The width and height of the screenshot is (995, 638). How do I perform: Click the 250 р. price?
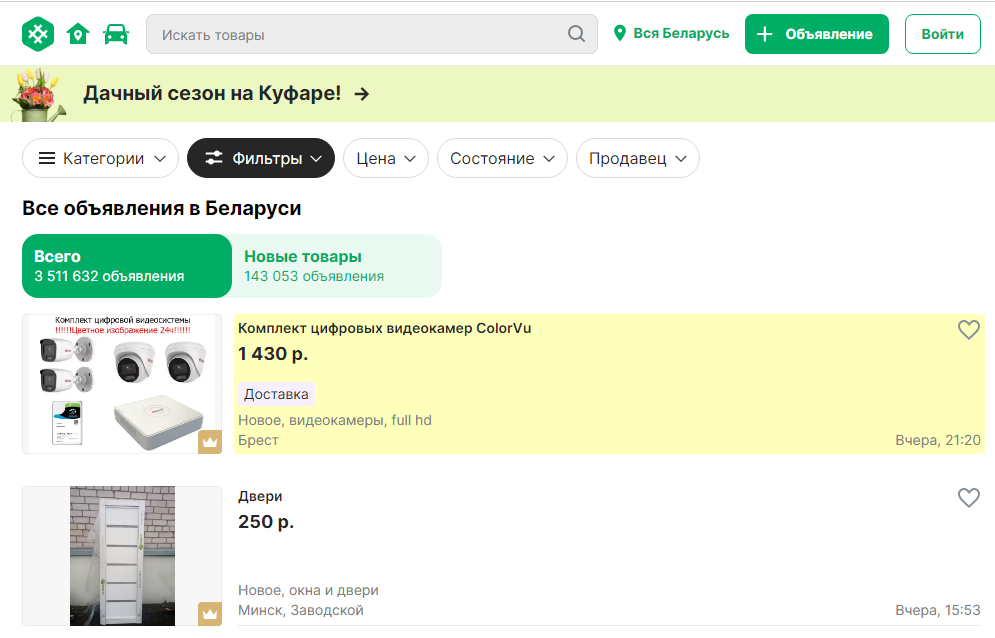click(266, 522)
